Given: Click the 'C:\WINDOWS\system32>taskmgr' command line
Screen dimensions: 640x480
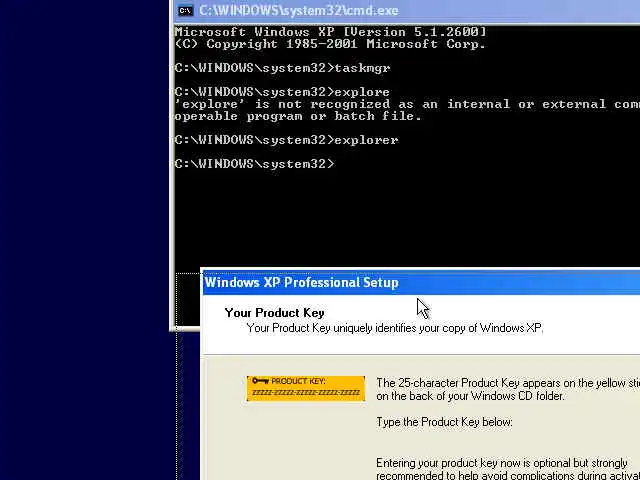Looking at the screenshot, I should click(282, 68).
